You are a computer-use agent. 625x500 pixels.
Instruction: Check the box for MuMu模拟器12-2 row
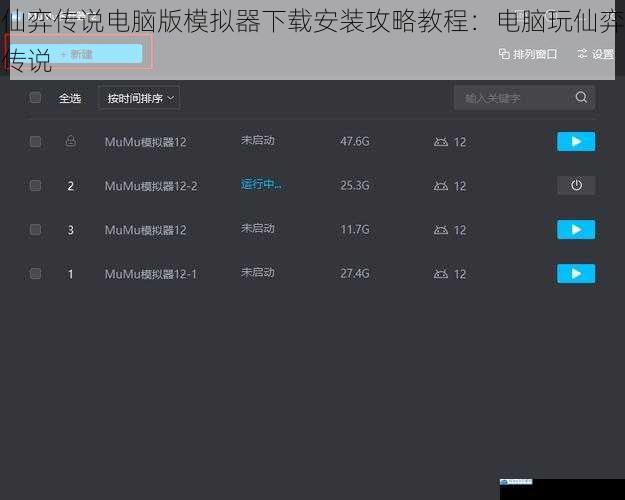[35, 185]
